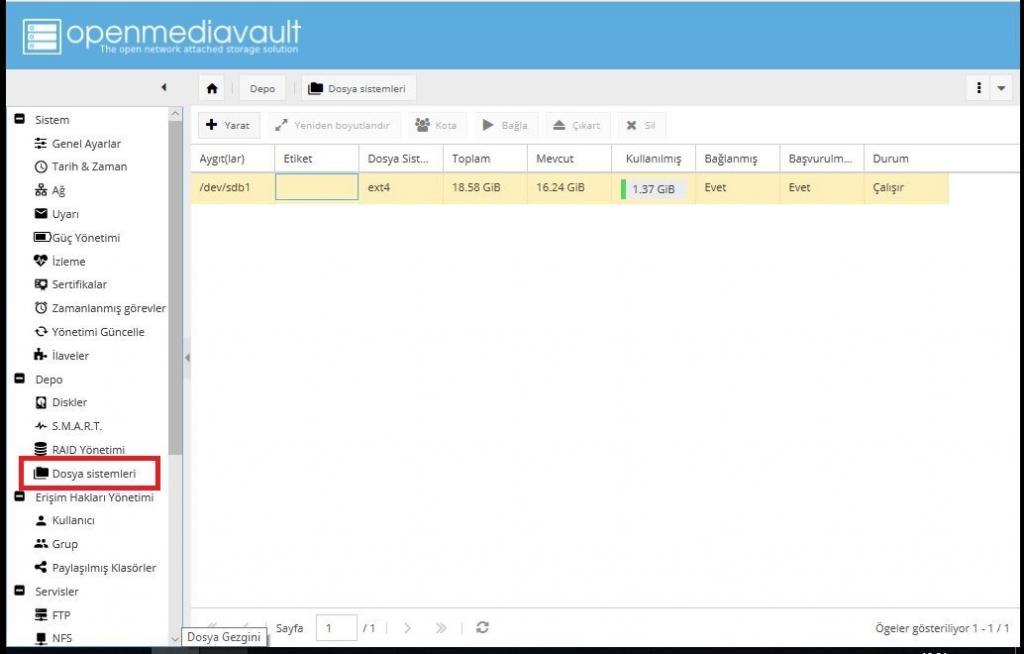
Task: Jump to the last page arrow
Action: coord(441,628)
